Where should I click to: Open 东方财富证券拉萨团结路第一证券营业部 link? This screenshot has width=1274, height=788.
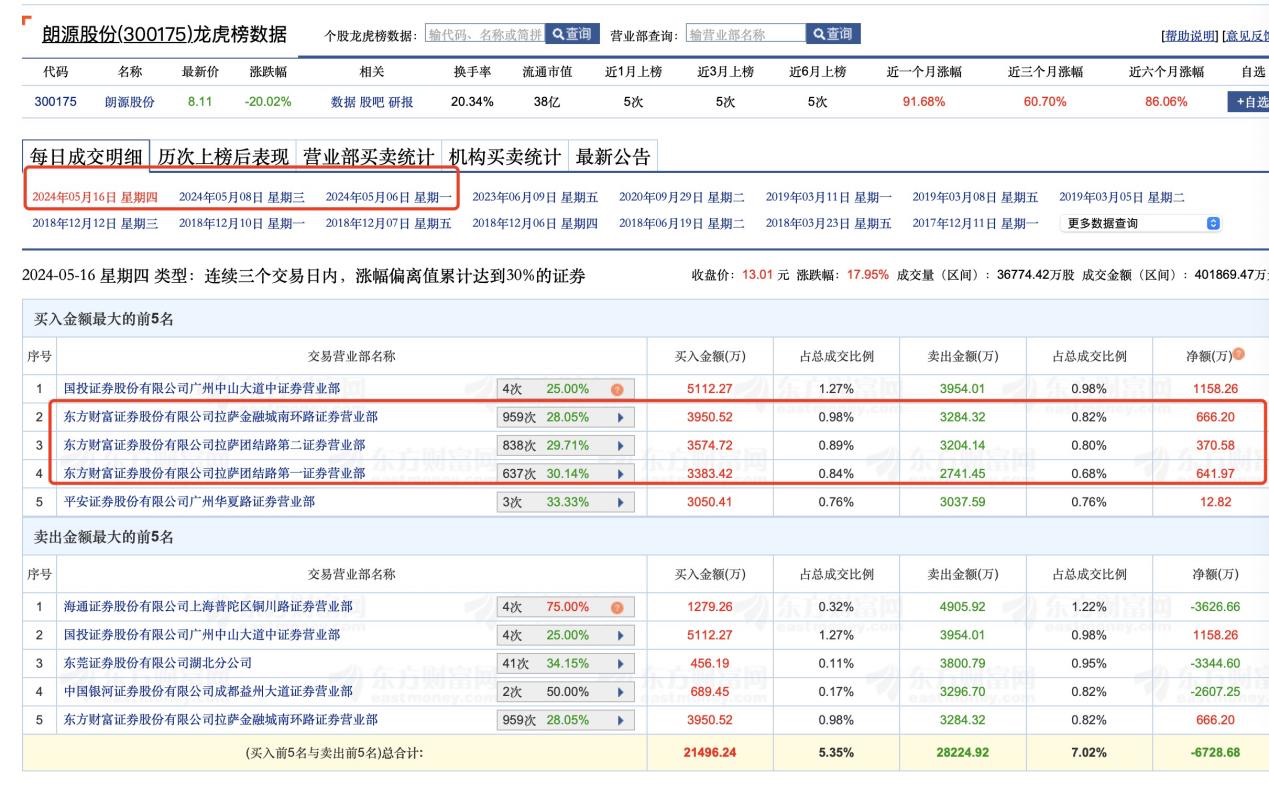coord(215,473)
